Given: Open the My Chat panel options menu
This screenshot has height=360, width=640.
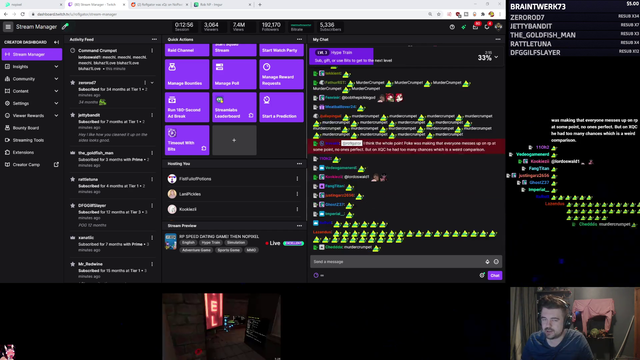Looking at the screenshot, I should 498,40.
